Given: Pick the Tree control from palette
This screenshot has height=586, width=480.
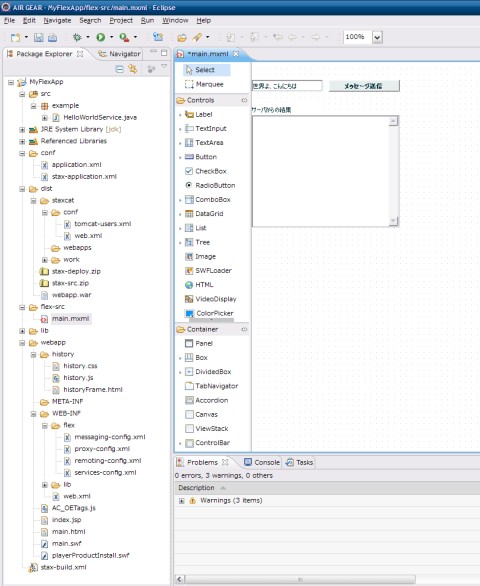Looking at the screenshot, I should click(x=198, y=242).
